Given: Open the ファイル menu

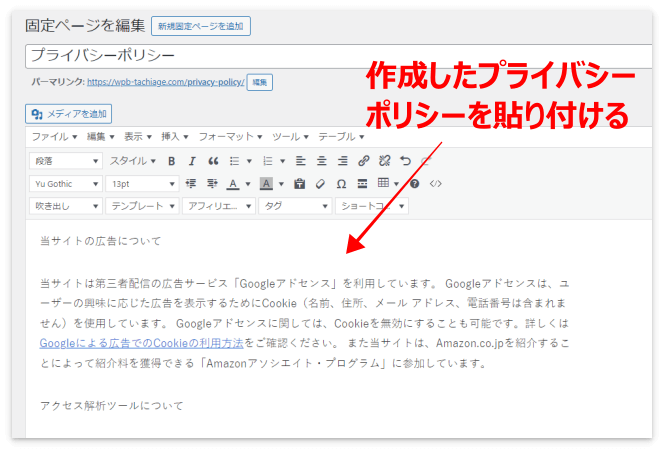Looking at the screenshot, I should 54,137.
